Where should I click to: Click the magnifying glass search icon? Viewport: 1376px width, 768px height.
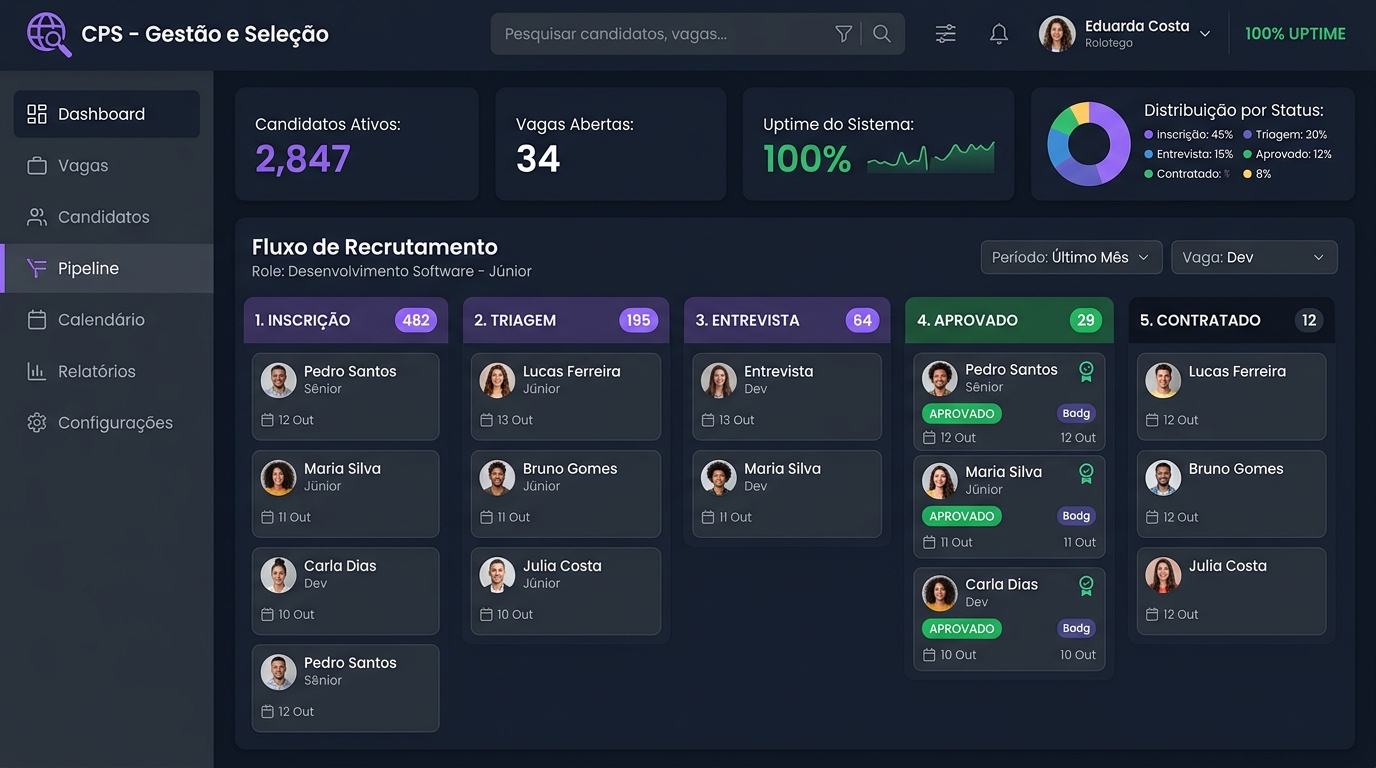882,34
